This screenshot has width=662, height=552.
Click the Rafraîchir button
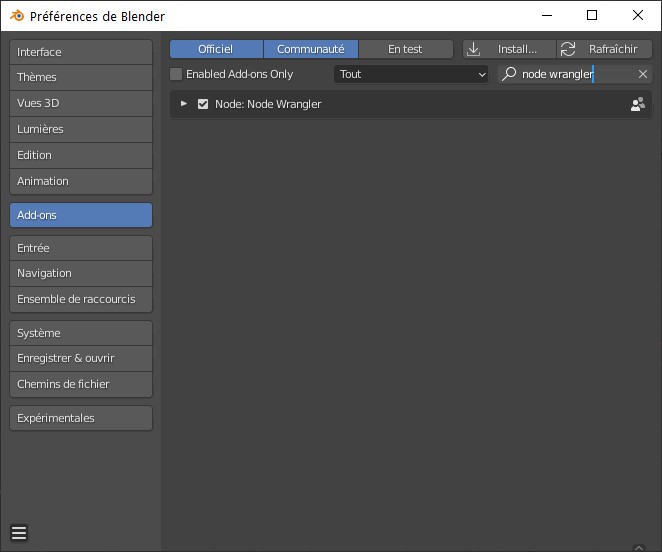(605, 49)
